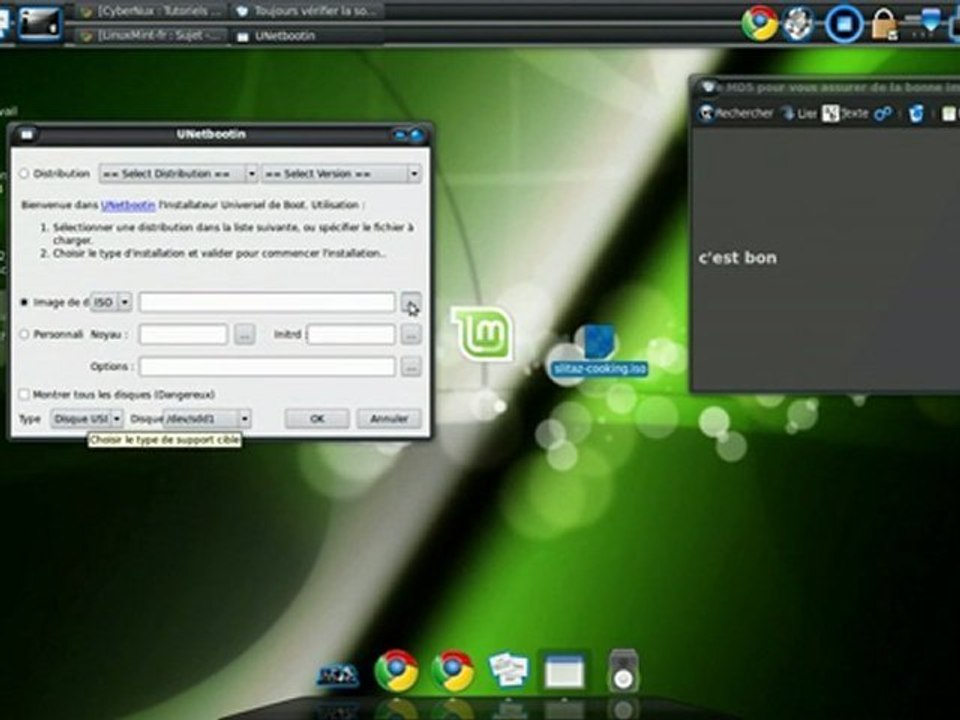This screenshot has width=960, height=720.
Task: Click Annuler in UNetbootin
Action: click(x=389, y=419)
